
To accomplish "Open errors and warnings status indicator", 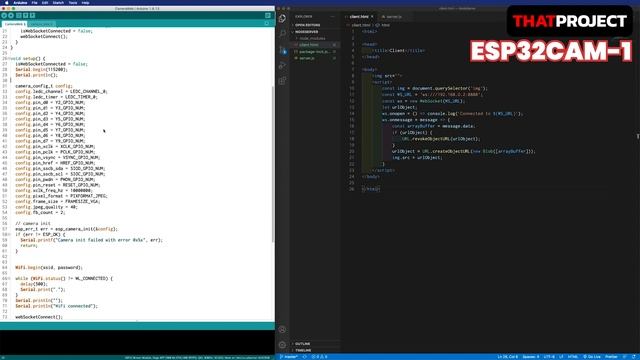I will (320, 357).
